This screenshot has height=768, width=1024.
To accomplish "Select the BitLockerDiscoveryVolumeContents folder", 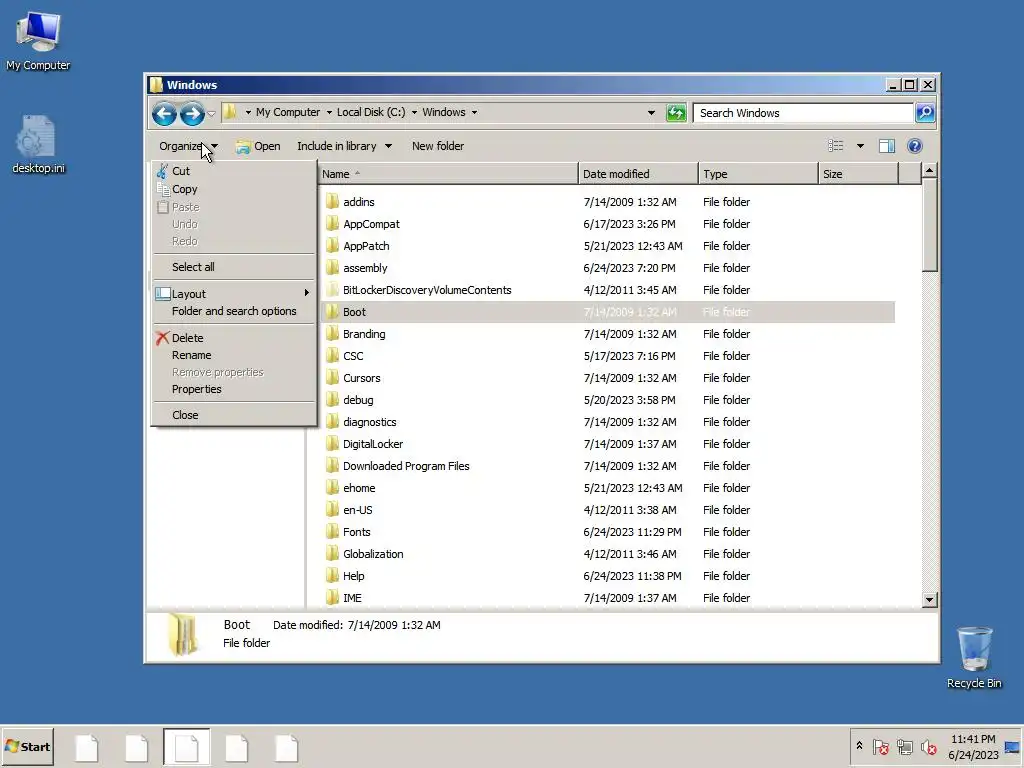I will 608,289.
